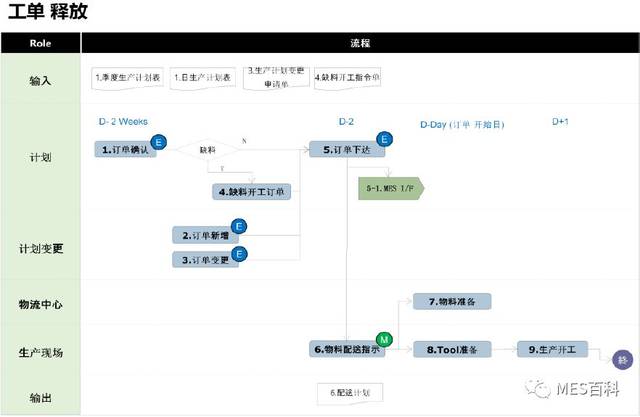This screenshot has width=640, height=417.
Task: Click the purple 终 end circle
Action: tap(622, 360)
